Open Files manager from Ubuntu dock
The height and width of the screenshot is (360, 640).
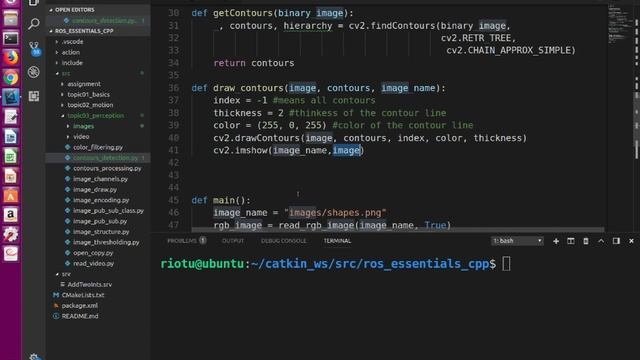[11, 19]
